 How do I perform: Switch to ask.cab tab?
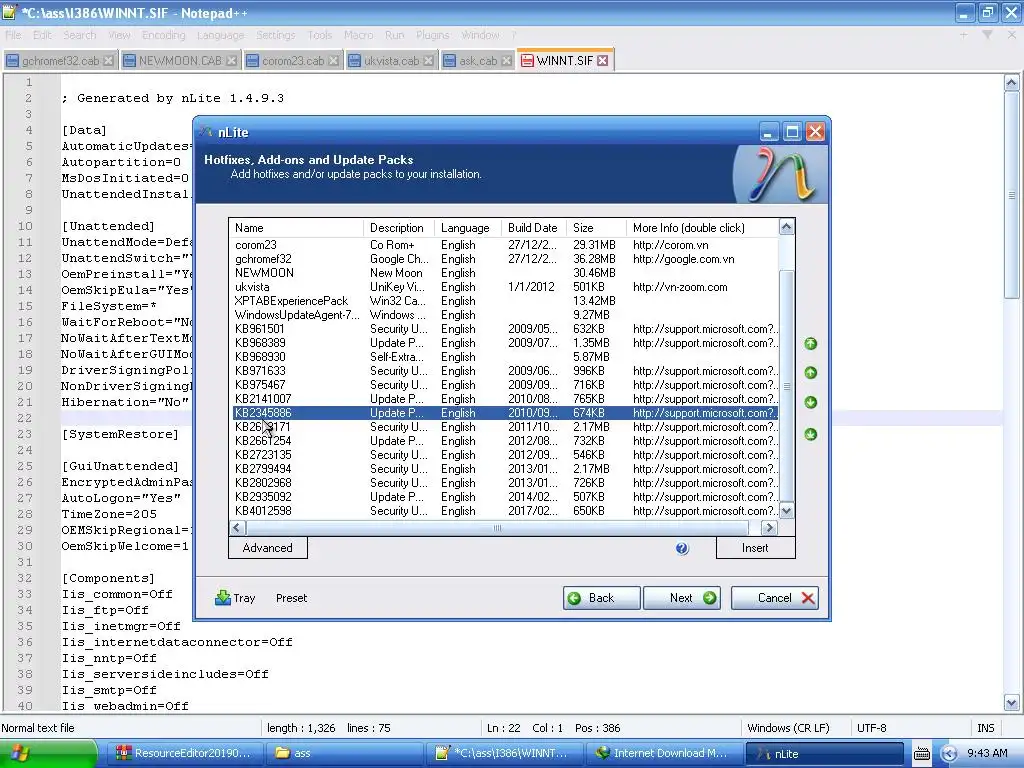coord(477,61)
